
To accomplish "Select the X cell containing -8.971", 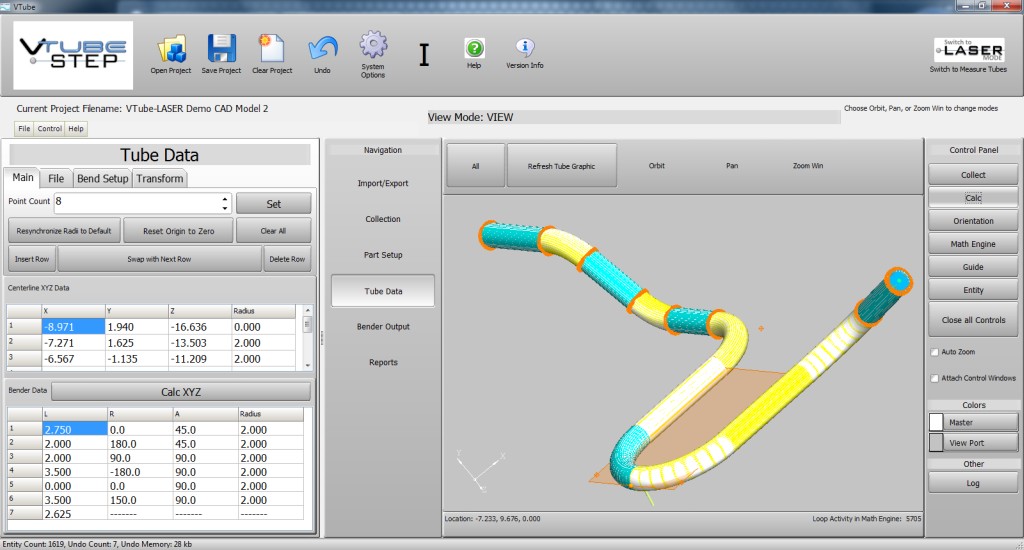I will point(72,326).
